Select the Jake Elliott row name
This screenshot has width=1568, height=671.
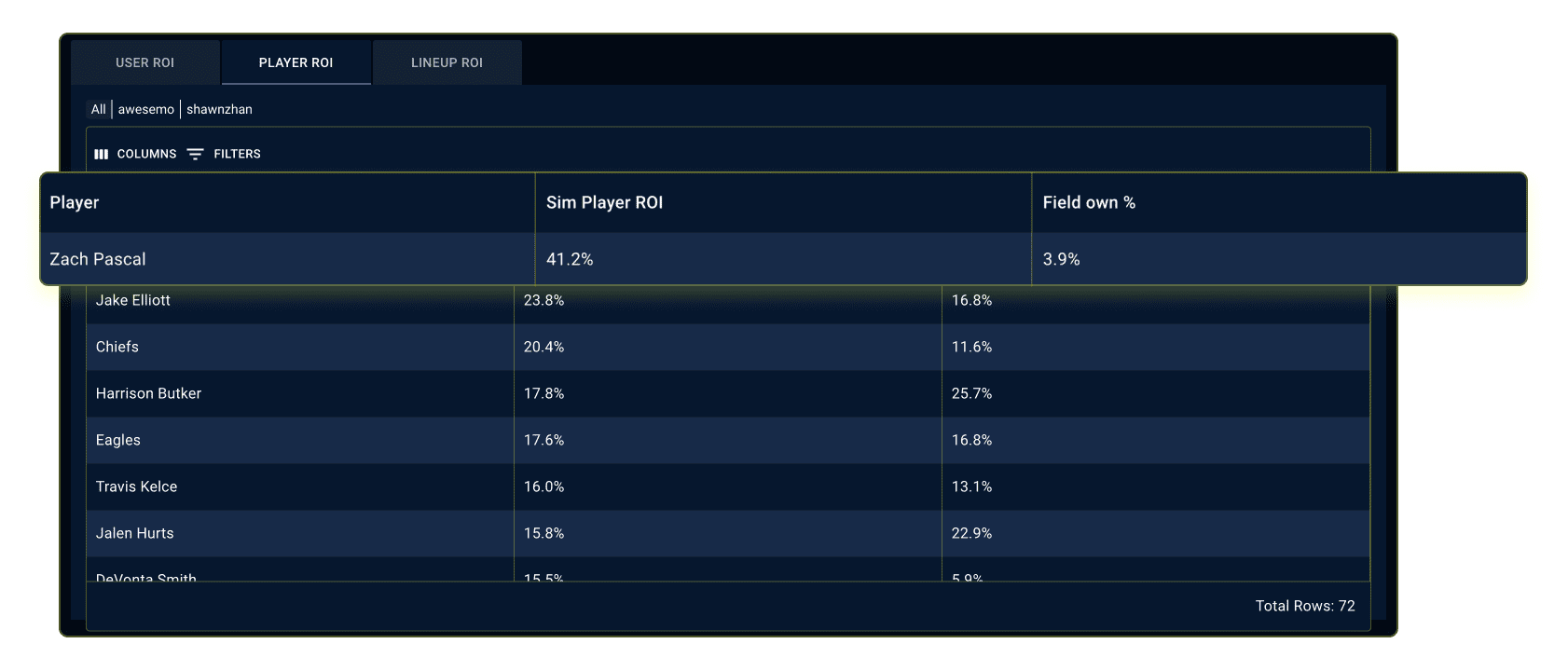coord(133,300)
